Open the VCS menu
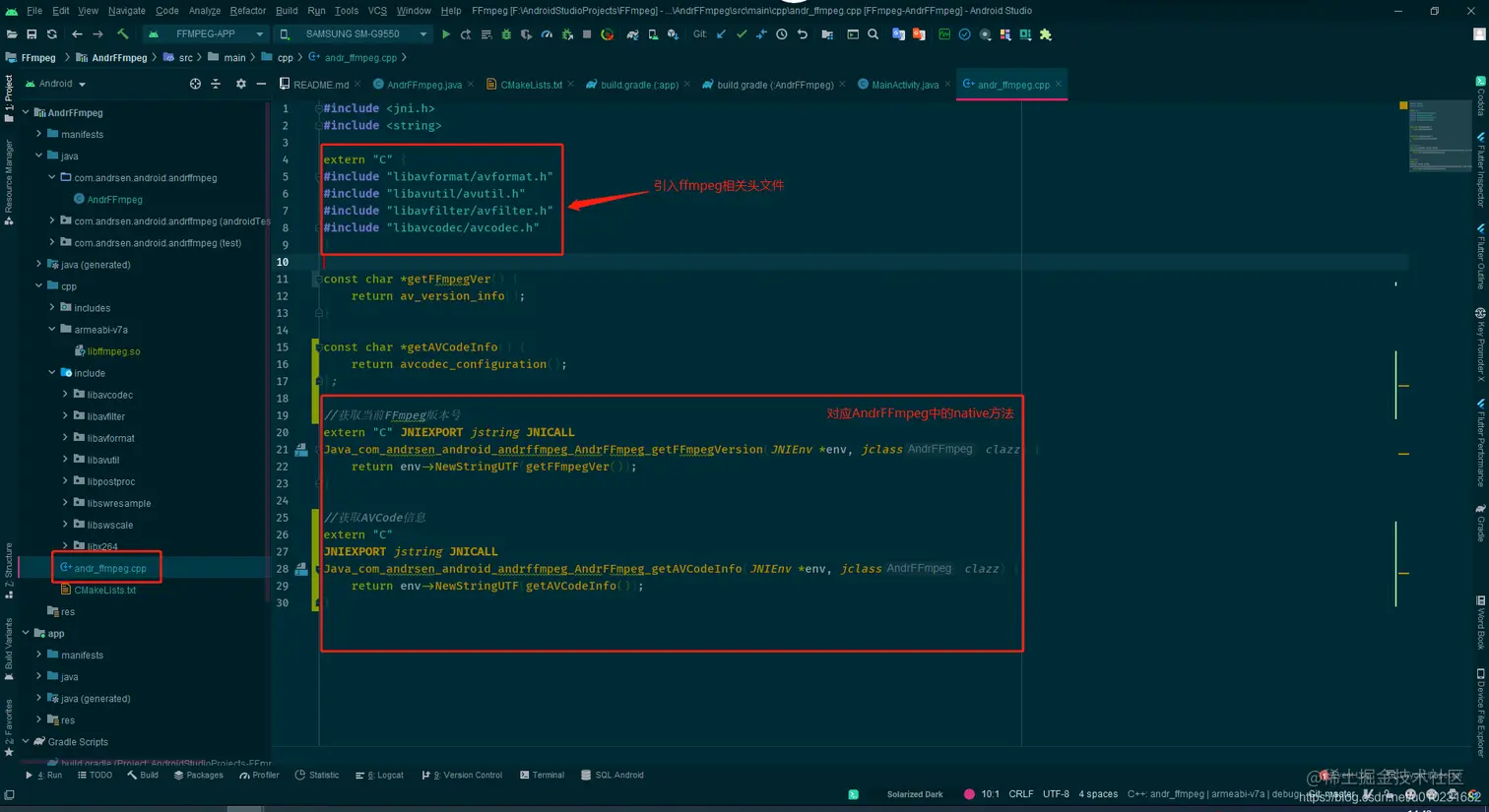 click(377, 11)
